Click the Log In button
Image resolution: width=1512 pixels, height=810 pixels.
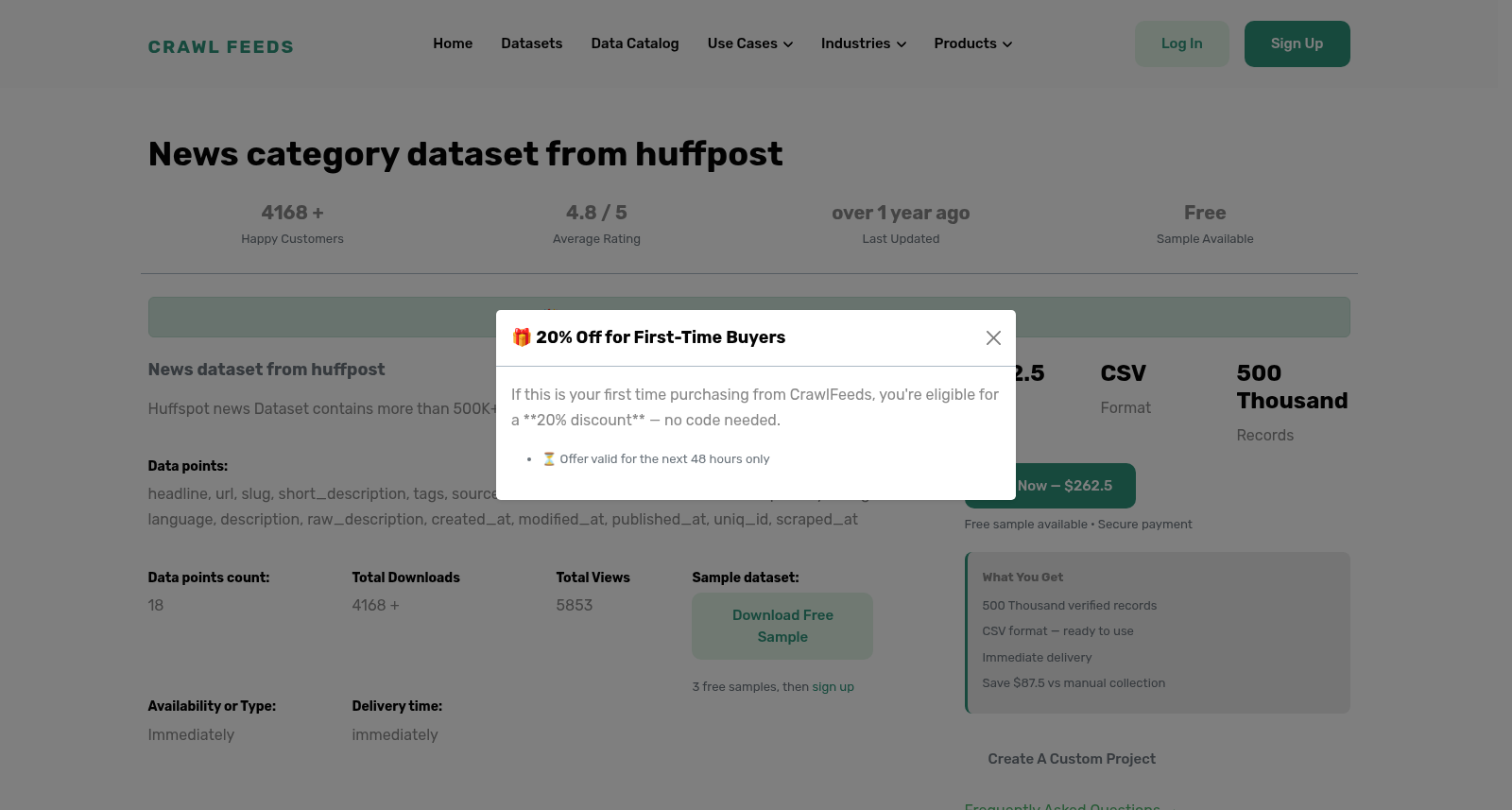(1182, 43)
